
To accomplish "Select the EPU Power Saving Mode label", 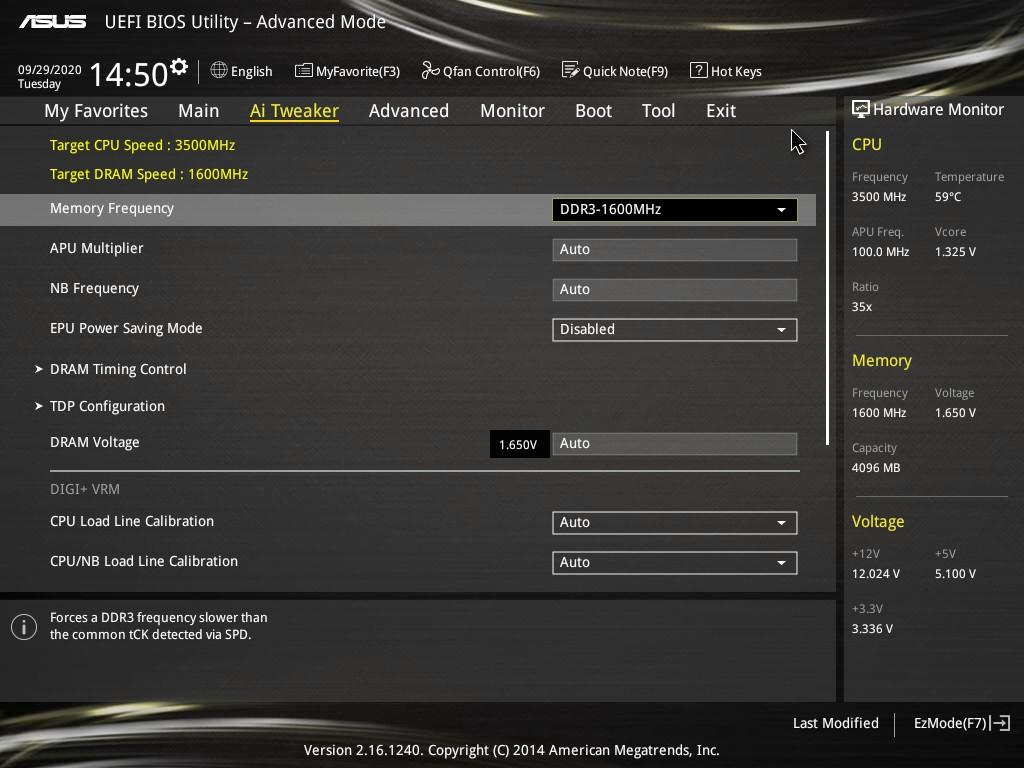I will (126, 328).
